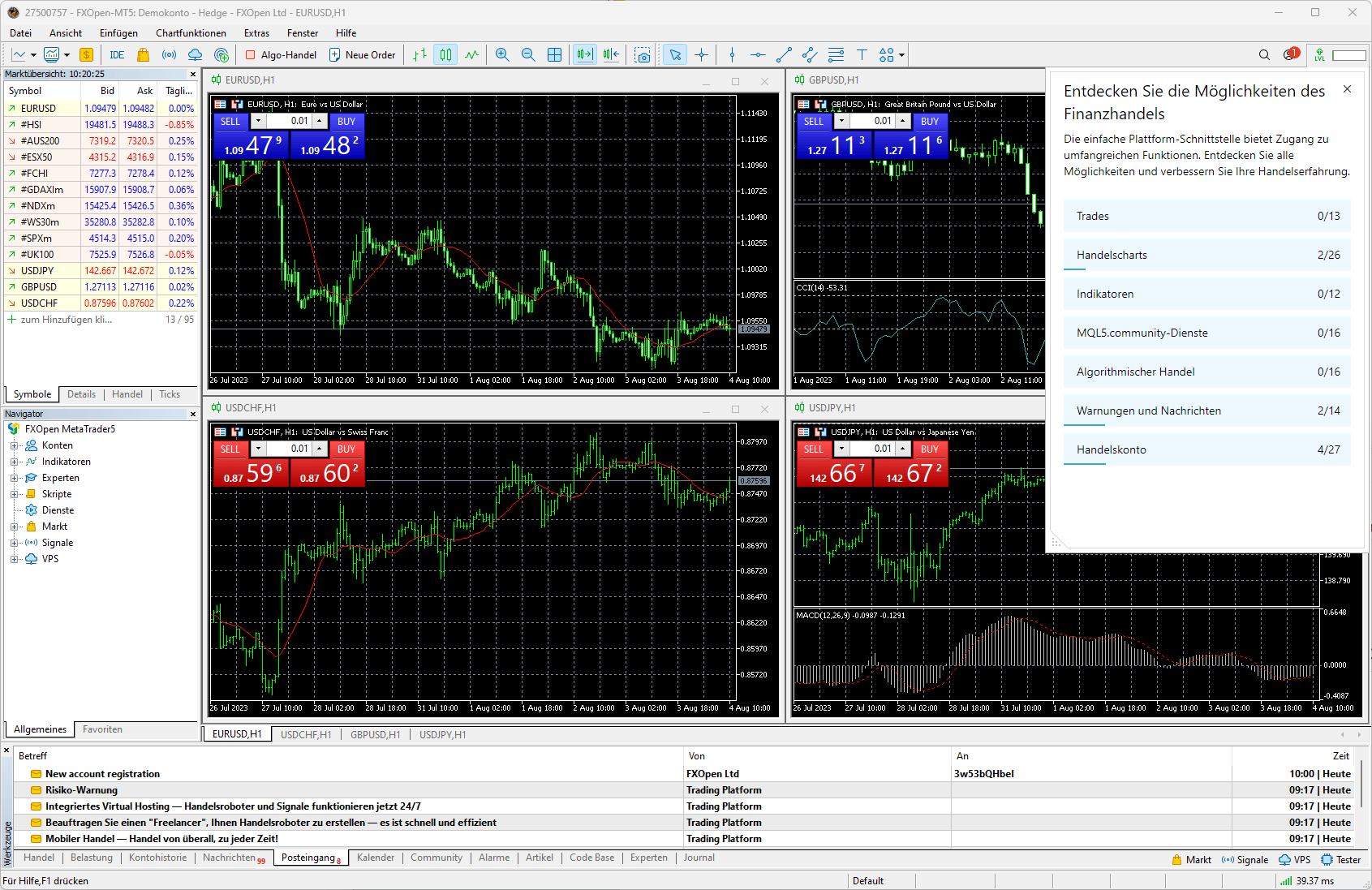Switch chart to bar chart mode
This screenshot has width=1372, height=890.
419,55
